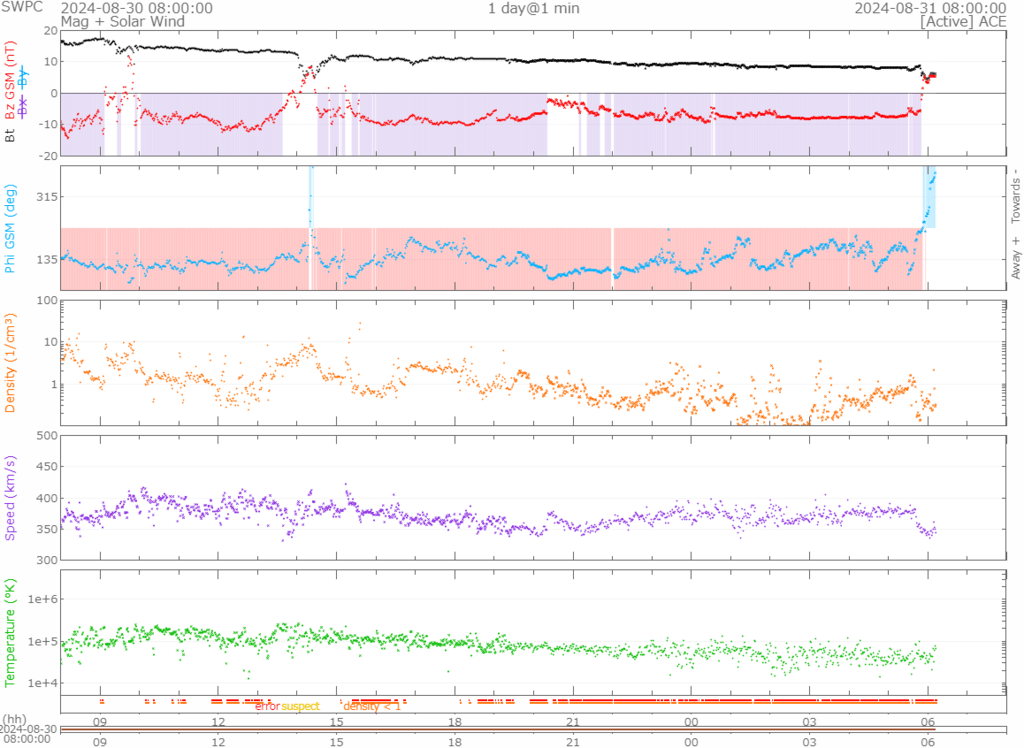Image resolution: width=1024 pixels, height=748 pixels.
Task: Toggle the Bt series label
Action: [10, 134]
